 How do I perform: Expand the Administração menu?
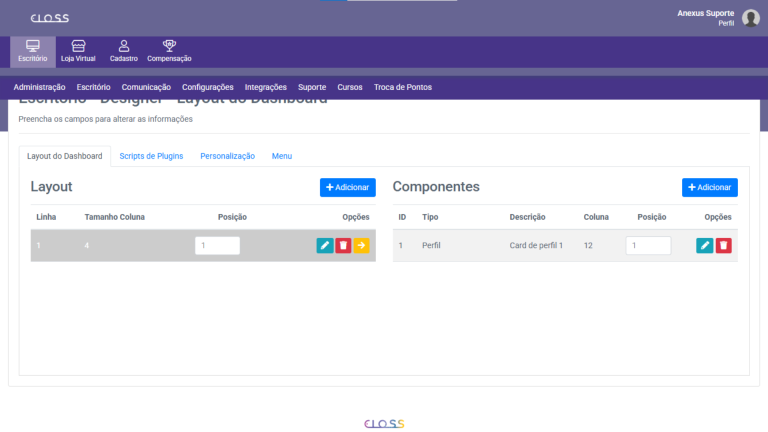40,87
